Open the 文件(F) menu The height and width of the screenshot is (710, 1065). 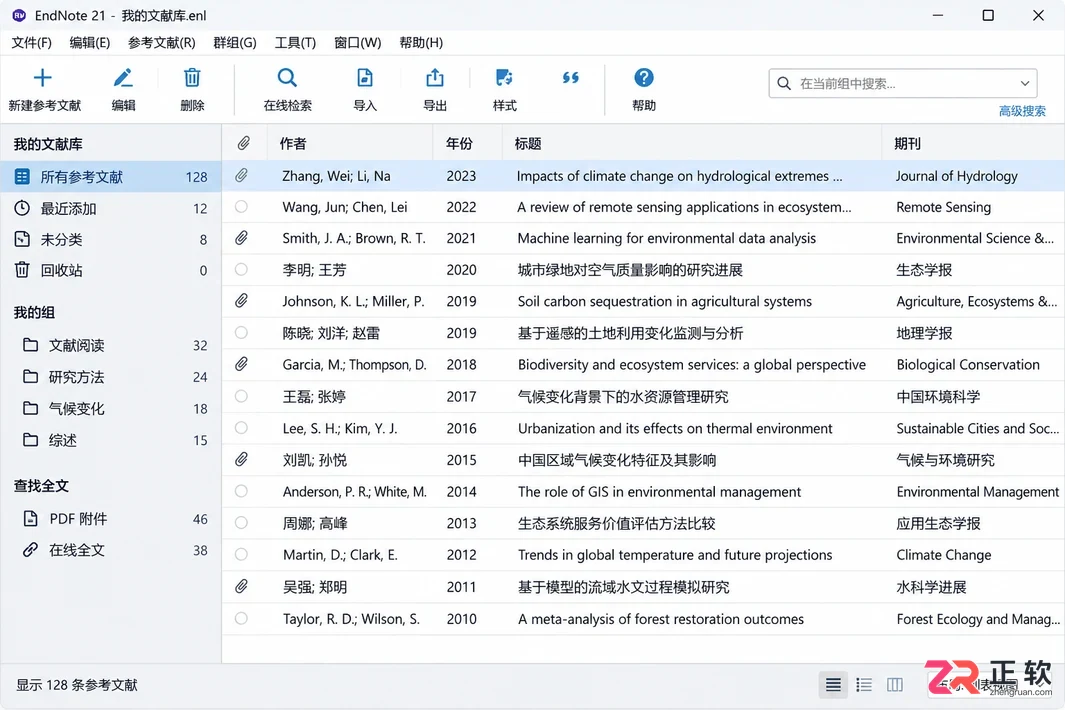(31, 43)
